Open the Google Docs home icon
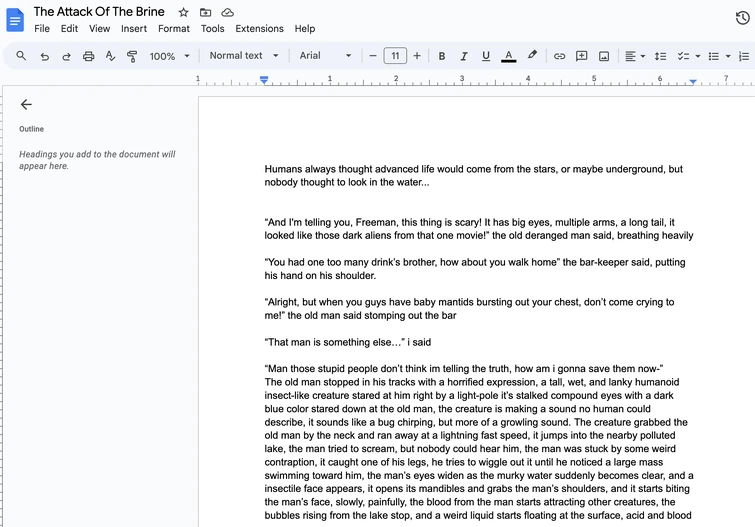The height and width of the screenshot is (527, 755). click(x=15, y=20)
